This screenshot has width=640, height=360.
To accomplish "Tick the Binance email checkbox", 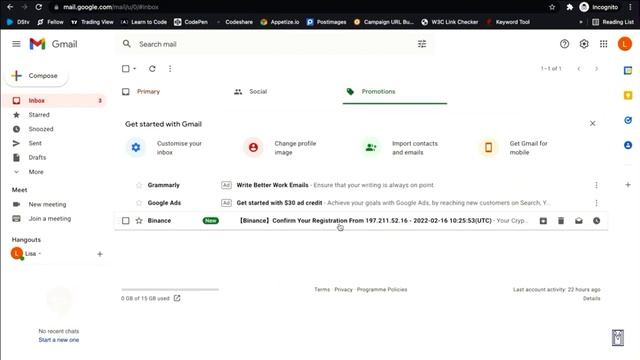I will coord(126,221).
